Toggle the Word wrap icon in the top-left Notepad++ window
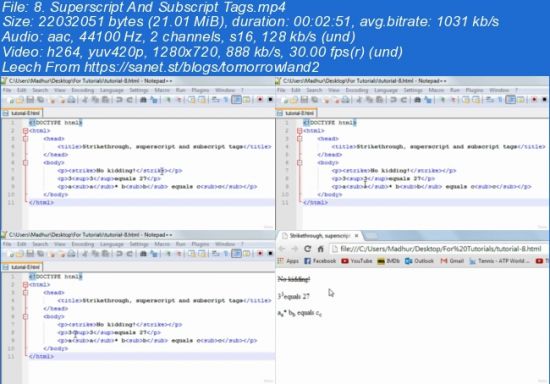The height and width of the screenshot is (384, 550). tap(215, 100)
